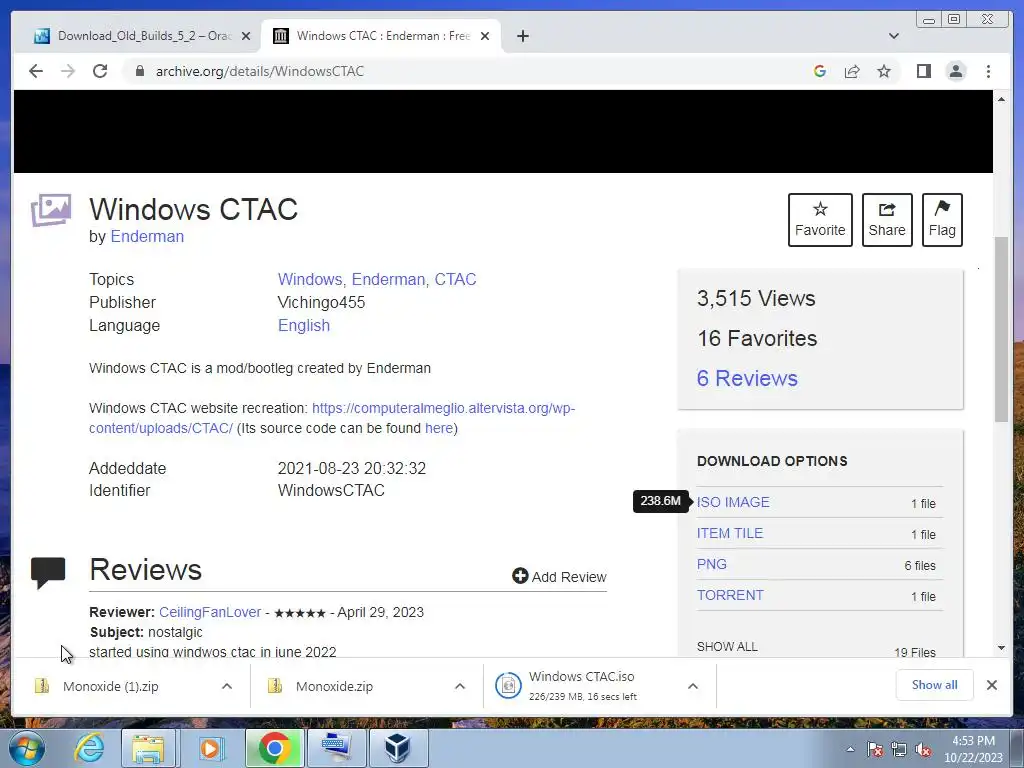Open the ITEM TILE download option
1024x768 pixels.
729,533
